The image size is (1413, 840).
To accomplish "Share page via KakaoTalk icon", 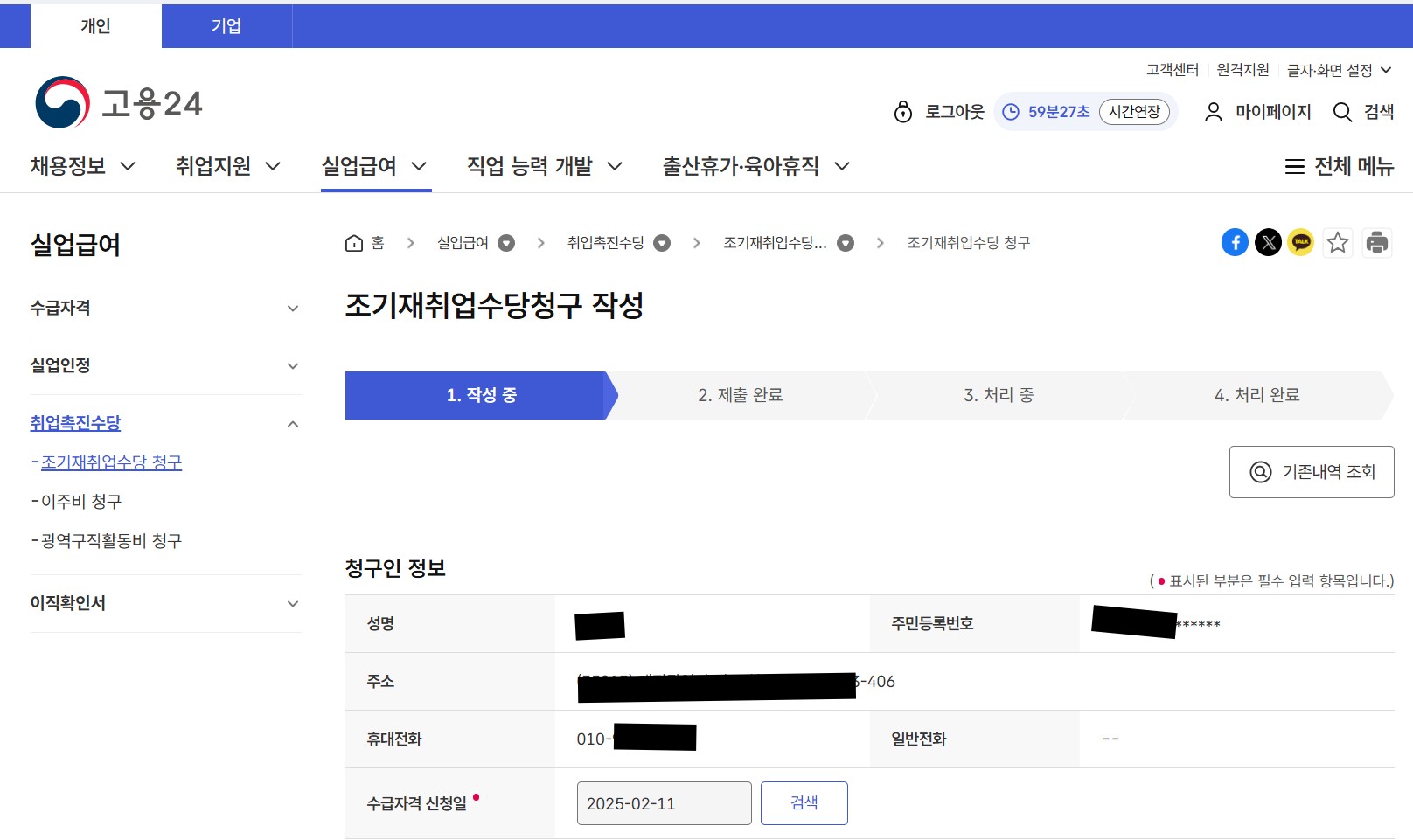I will click(x=1301, y=242).
